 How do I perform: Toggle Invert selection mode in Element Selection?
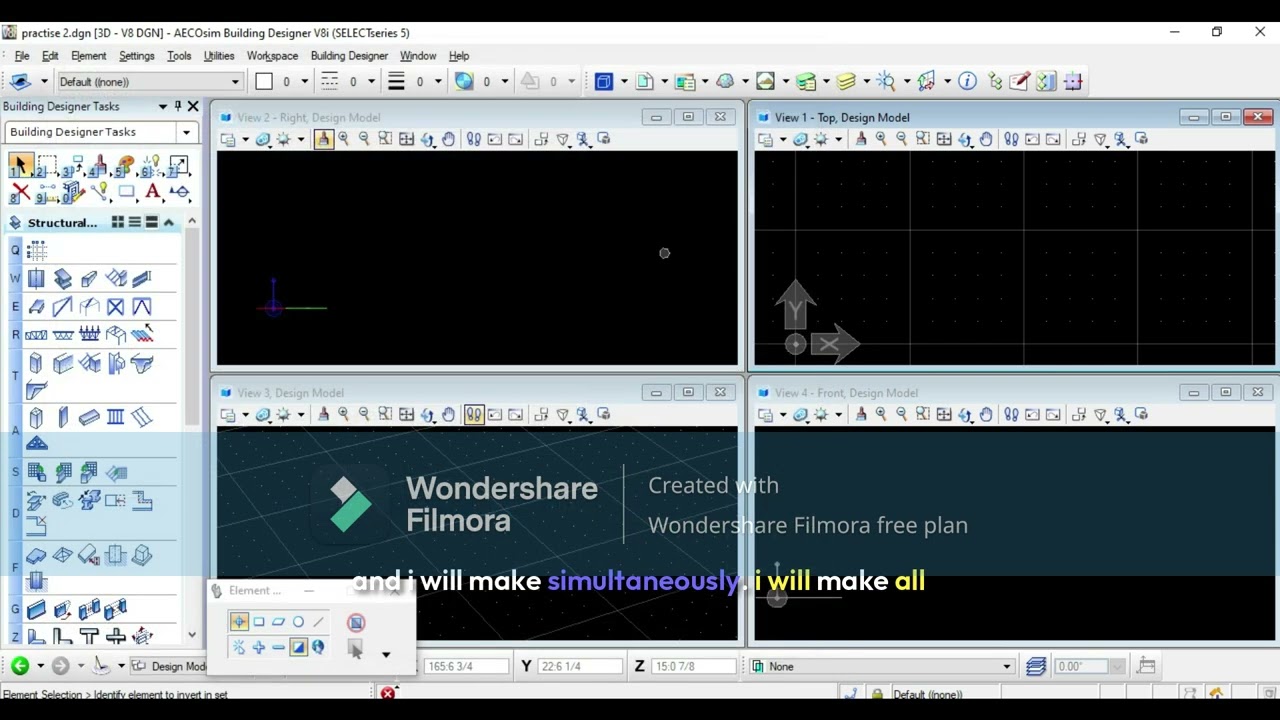[298, 647]
